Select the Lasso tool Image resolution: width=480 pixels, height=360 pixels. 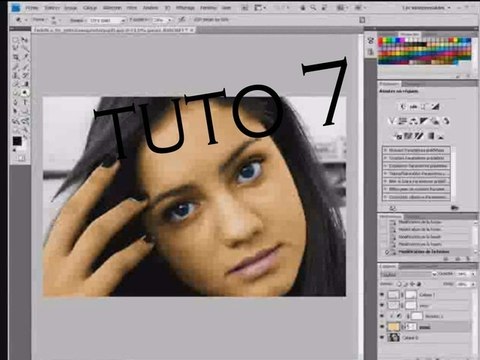[x=15, y=49]
